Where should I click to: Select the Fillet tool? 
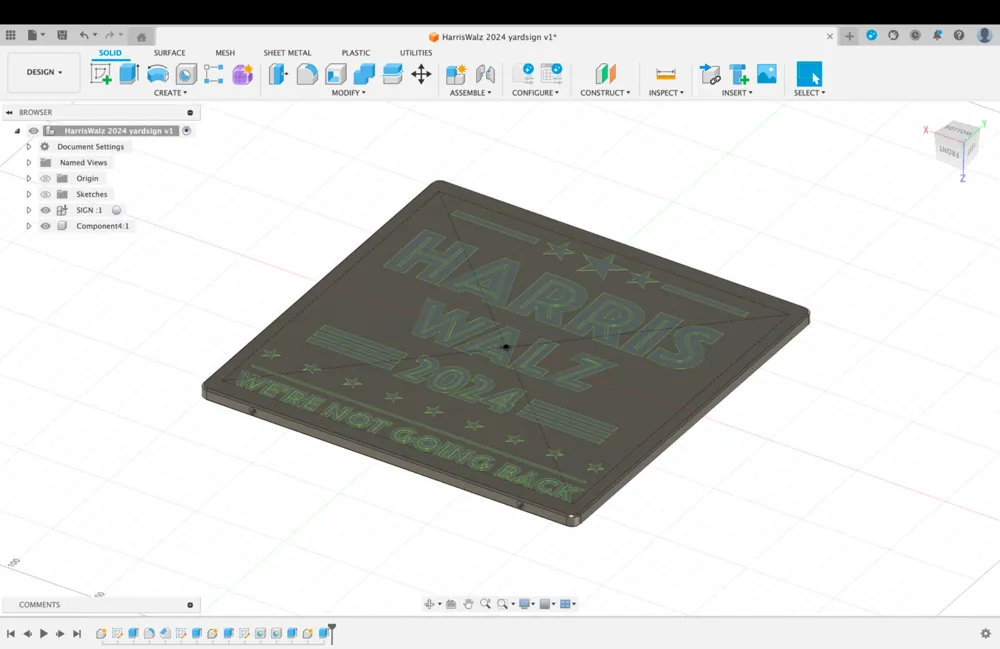tap(307, 74)
